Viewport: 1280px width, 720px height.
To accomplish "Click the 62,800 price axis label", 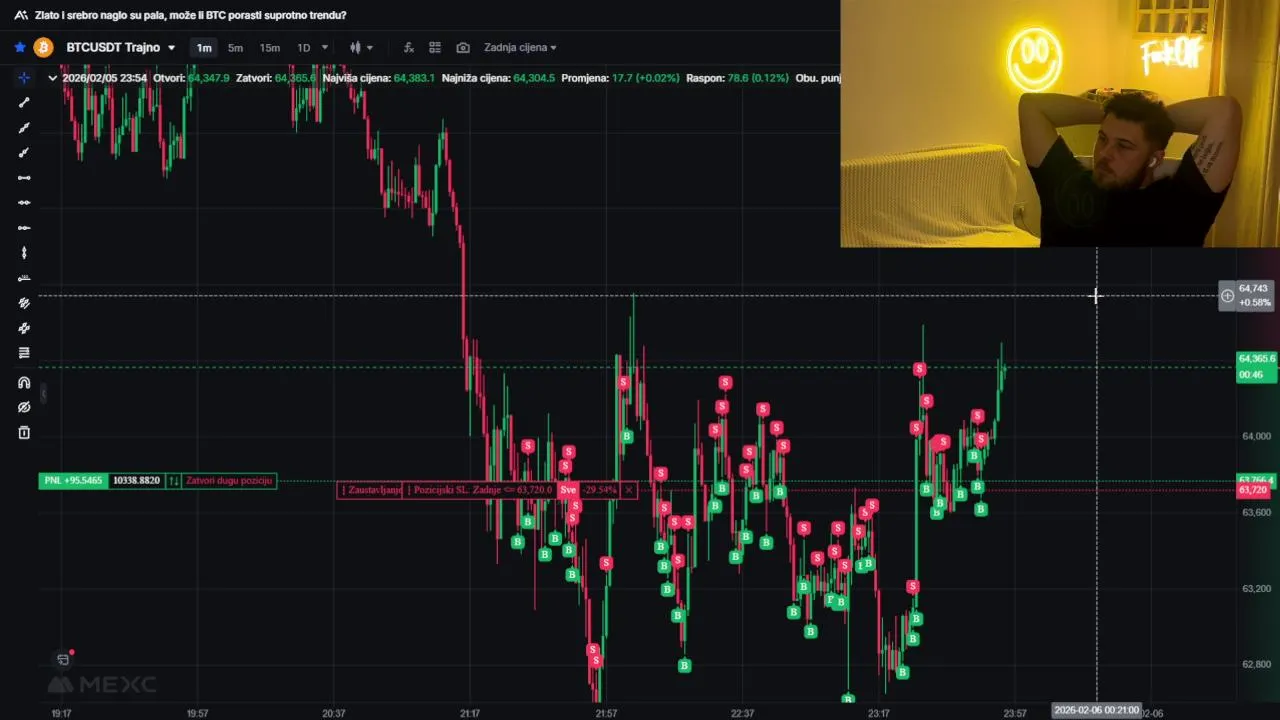I will click(1256, 664).
